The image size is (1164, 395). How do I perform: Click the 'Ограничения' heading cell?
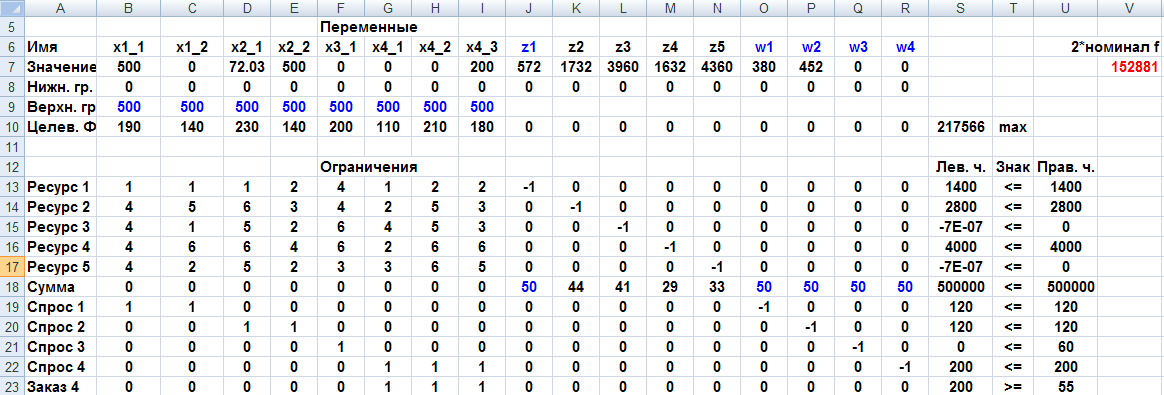point(368,167)
